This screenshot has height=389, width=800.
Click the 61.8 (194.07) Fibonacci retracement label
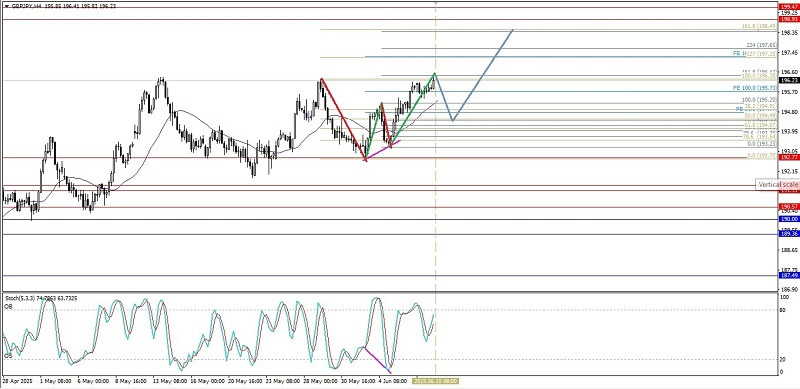click(x=760, y=125)
